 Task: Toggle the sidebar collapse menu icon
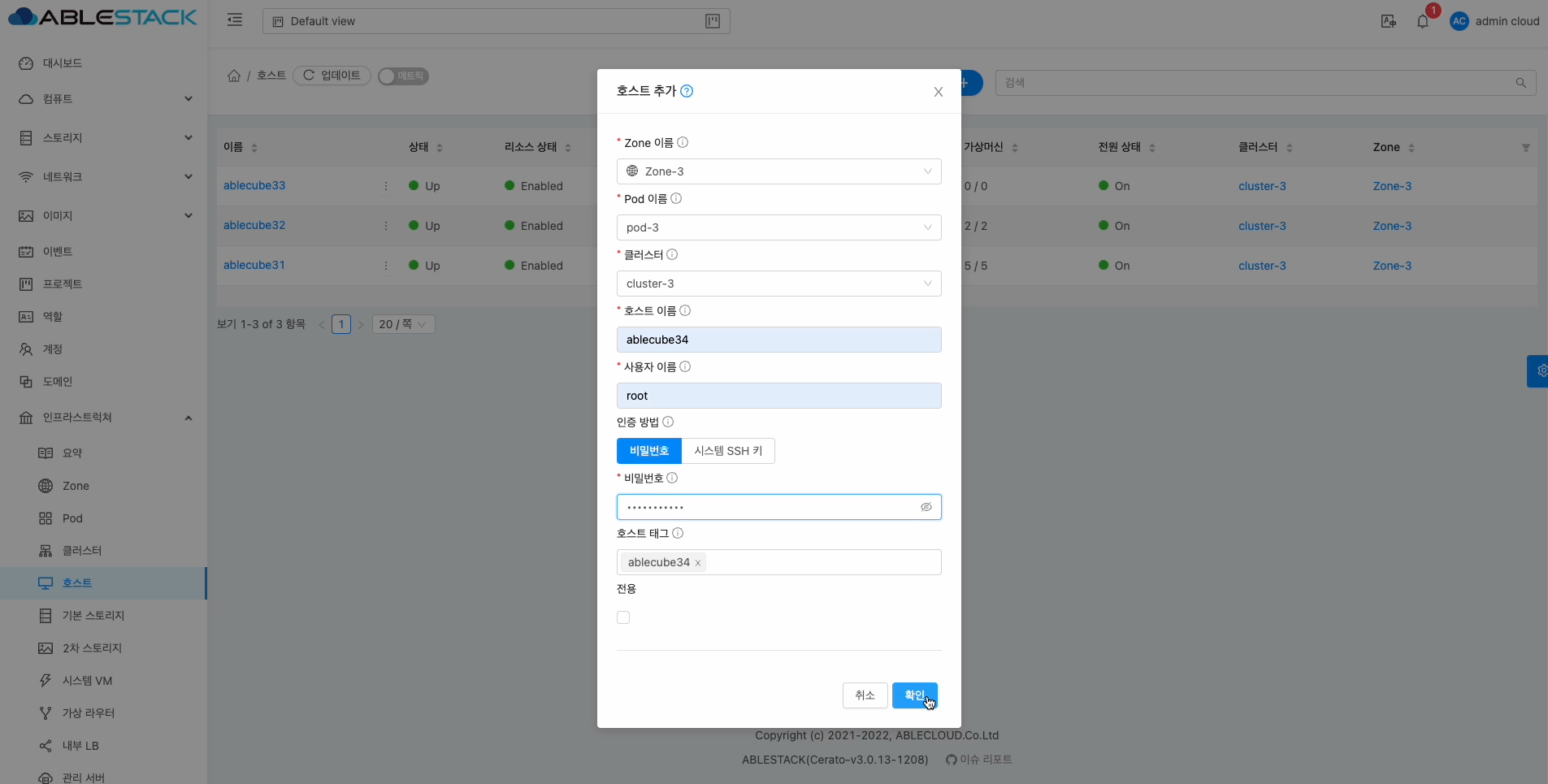(235, 20)
